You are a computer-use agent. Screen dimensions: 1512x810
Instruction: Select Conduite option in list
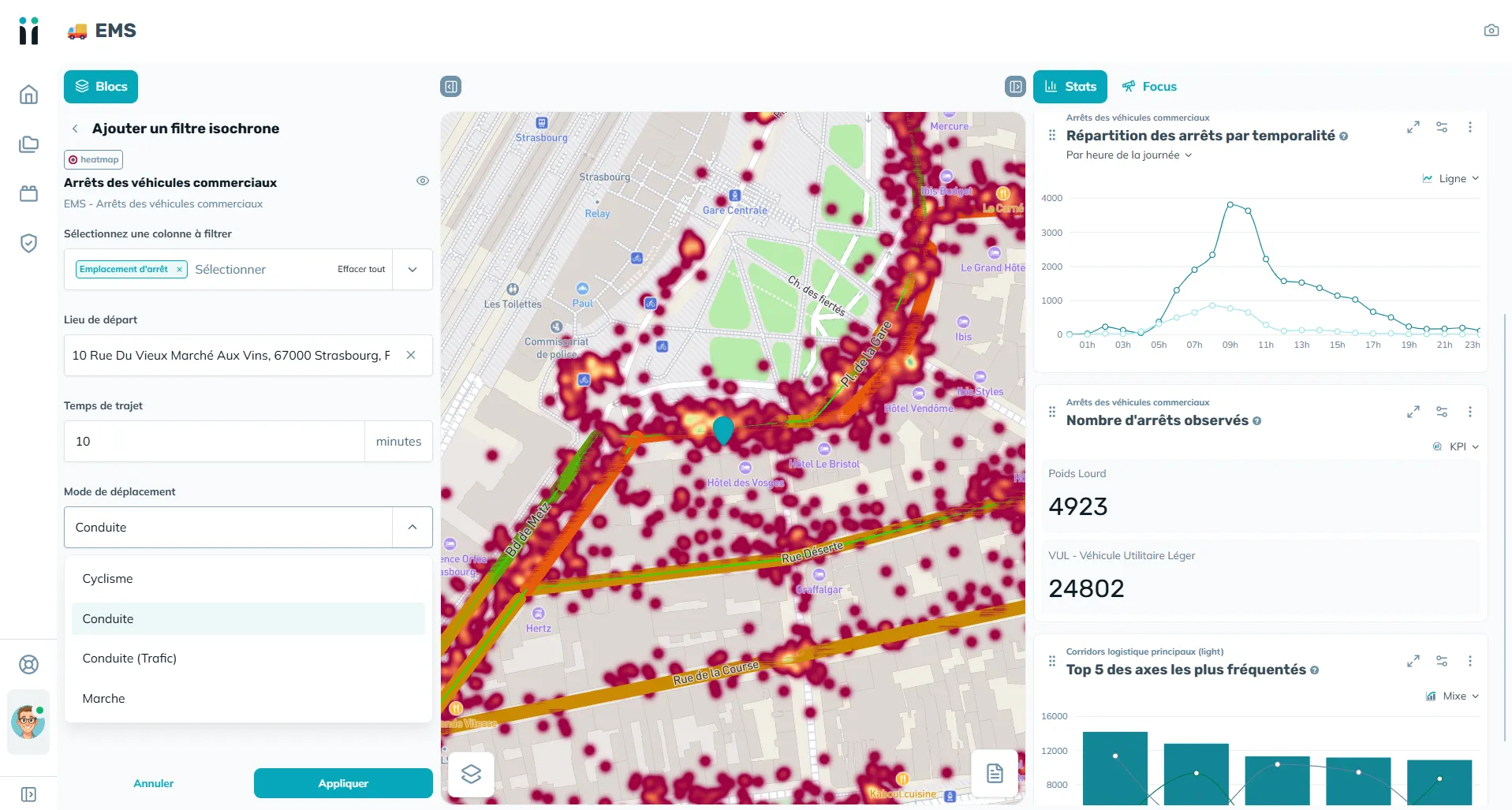tap(248, 619)
